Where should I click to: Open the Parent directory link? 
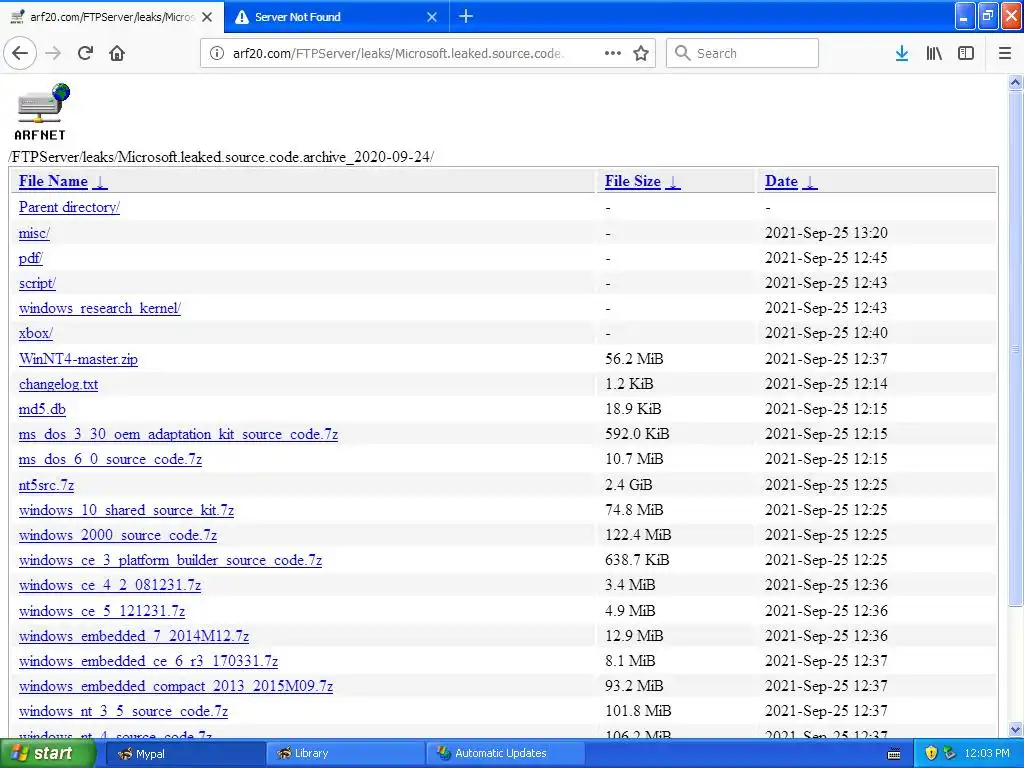(69, 207)
